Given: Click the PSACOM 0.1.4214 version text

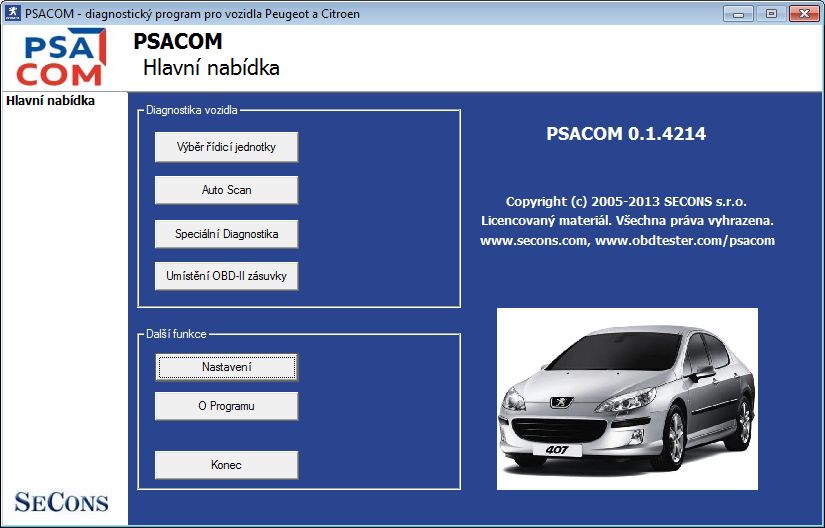Looking at the screenshot, I should (626, 134).
